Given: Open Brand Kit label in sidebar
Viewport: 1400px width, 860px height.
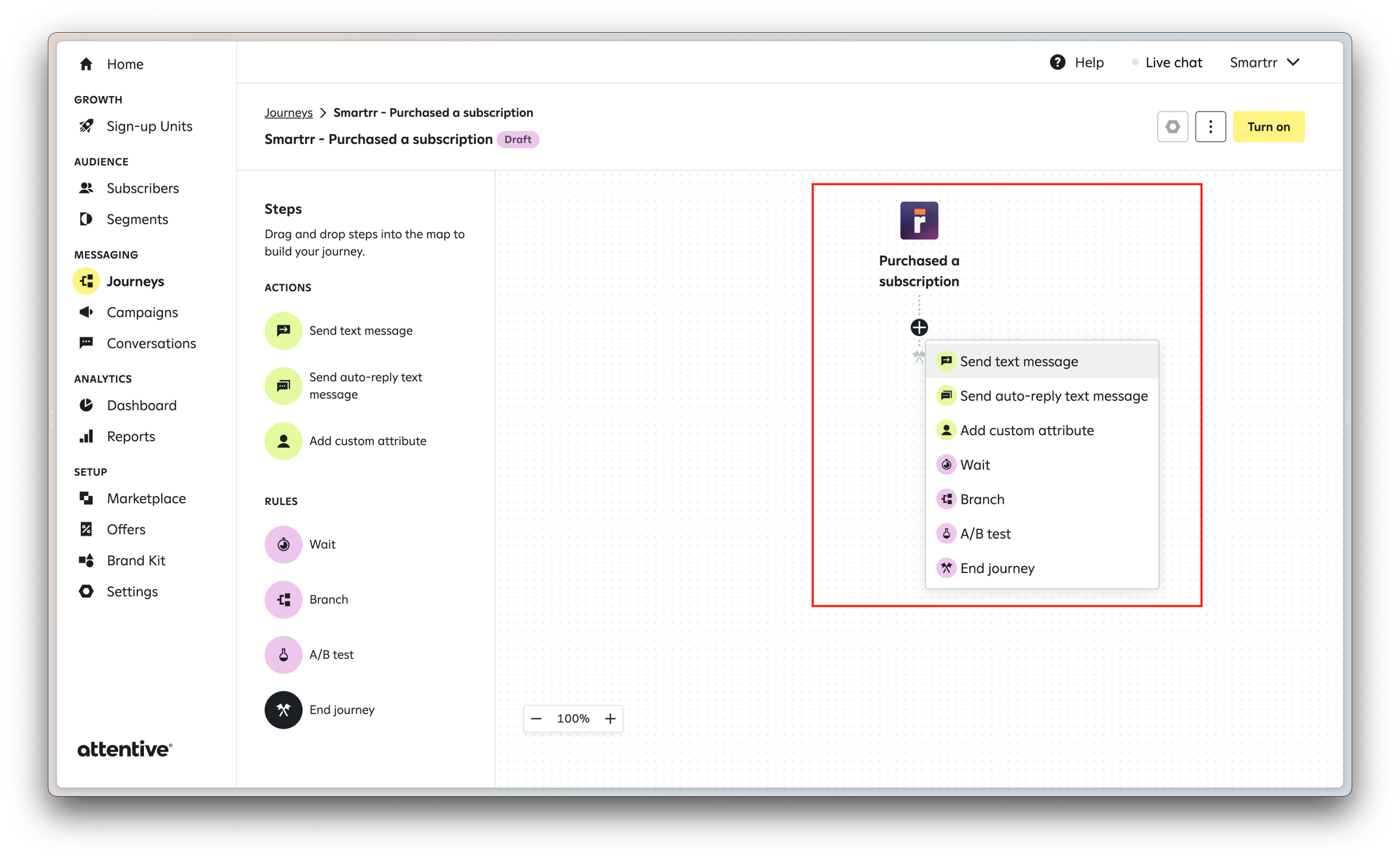Looking at the screenshot, I should (x=136, y=560).
